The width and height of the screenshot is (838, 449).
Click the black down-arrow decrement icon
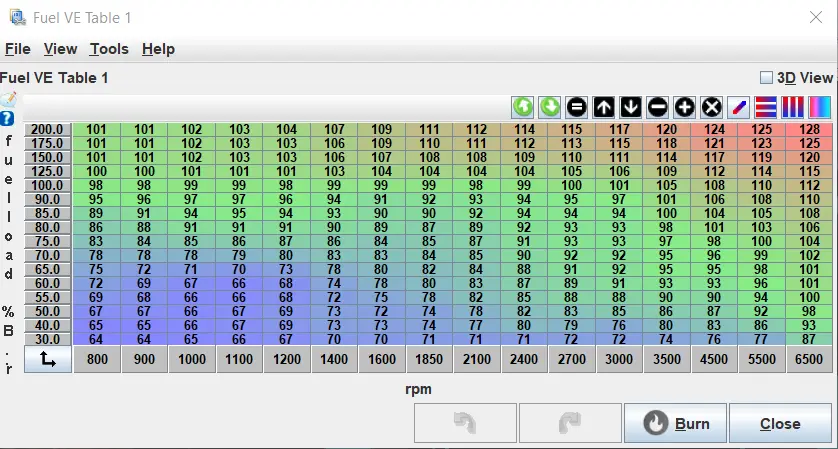coord(631,107)
